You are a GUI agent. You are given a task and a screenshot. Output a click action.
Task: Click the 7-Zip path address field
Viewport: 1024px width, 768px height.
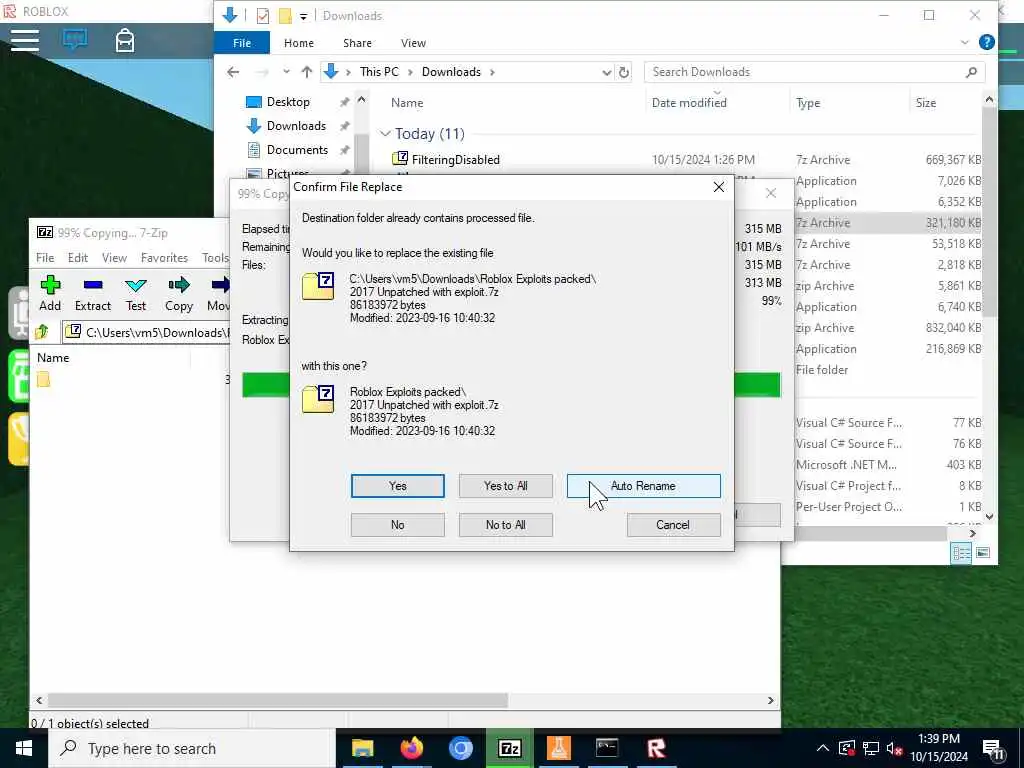click(x=146, y=332)
